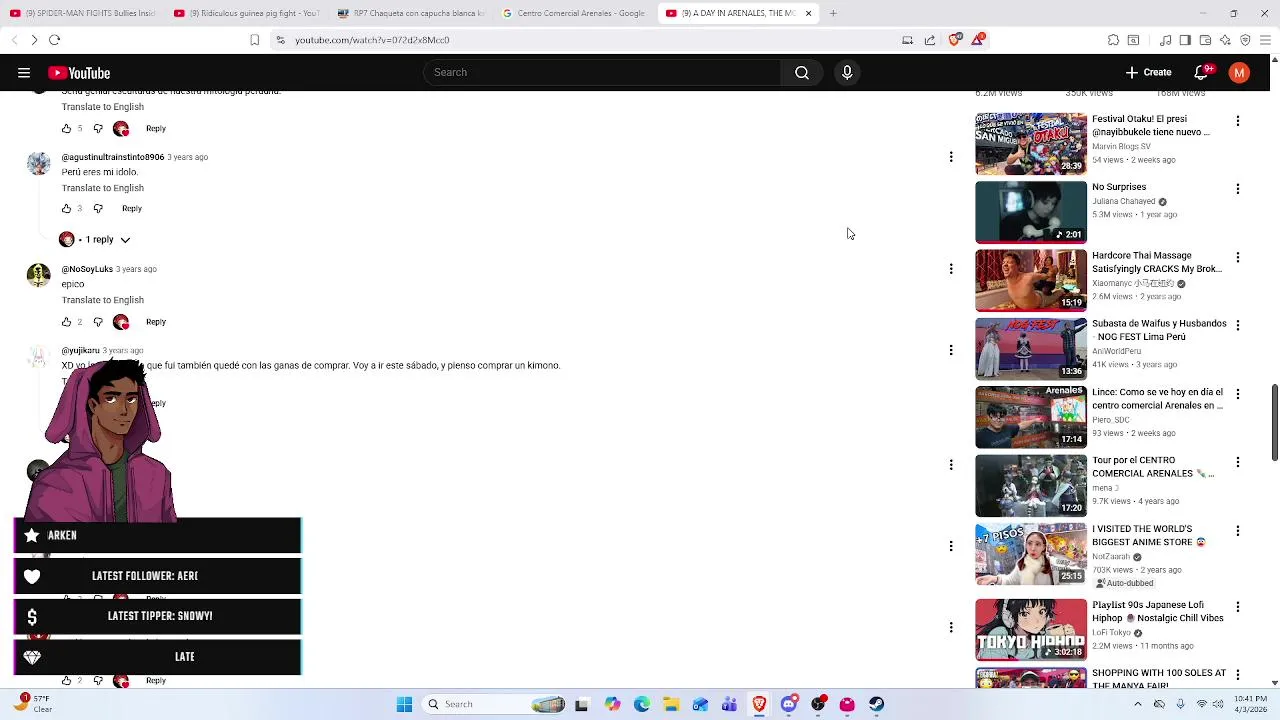The width and height of the screenshot is (1280, 720).
Task: Go to the YouTube home logo
Action: (x=79, y=73)
